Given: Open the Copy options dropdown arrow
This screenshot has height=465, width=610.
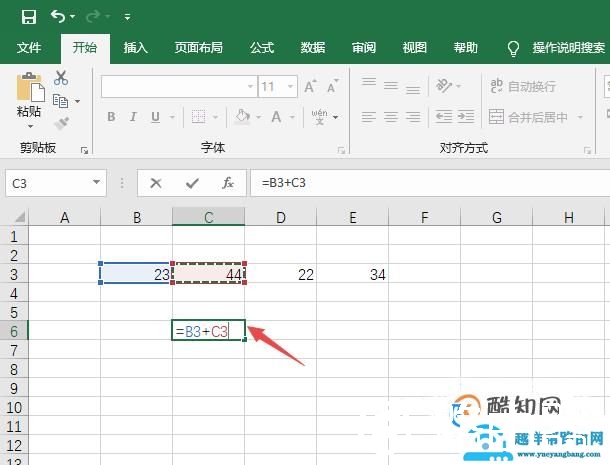Looking at the screenshot, I should pos(77,101).
